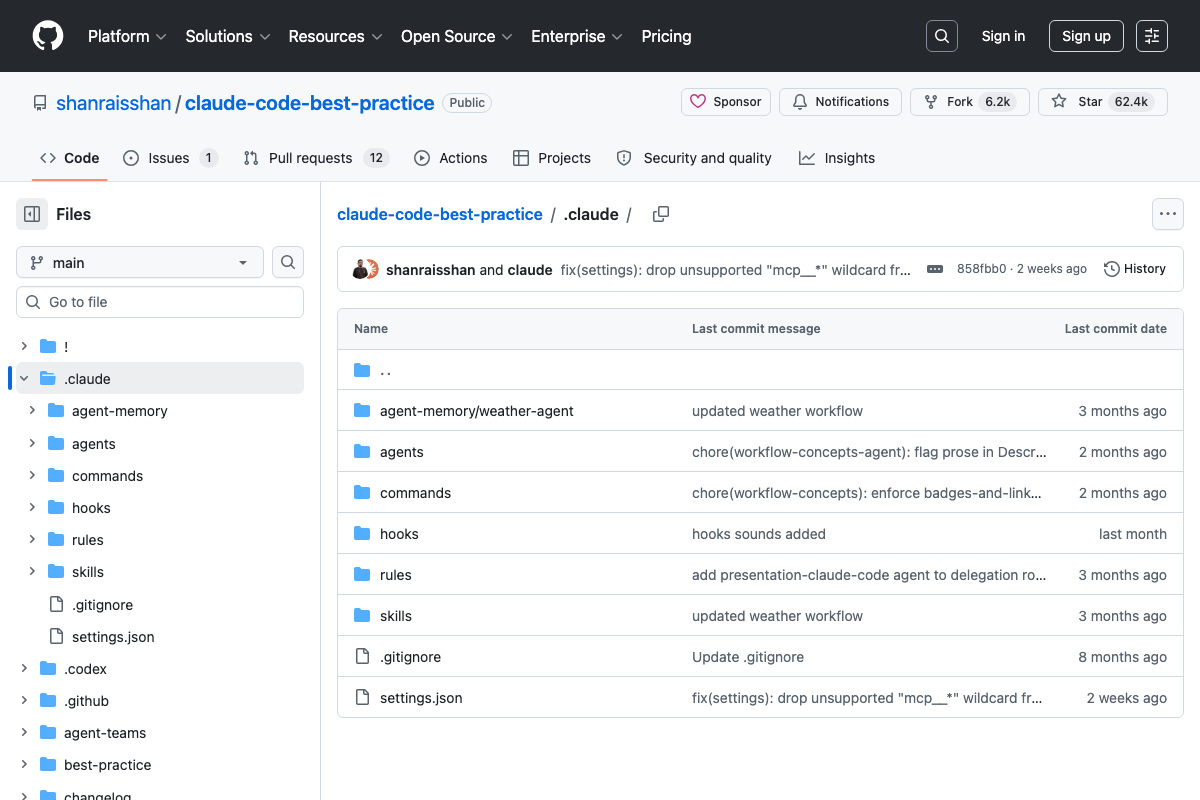1200x800 pixels.
Task: Open the Open Source dropdown menu
Action: 456,36
